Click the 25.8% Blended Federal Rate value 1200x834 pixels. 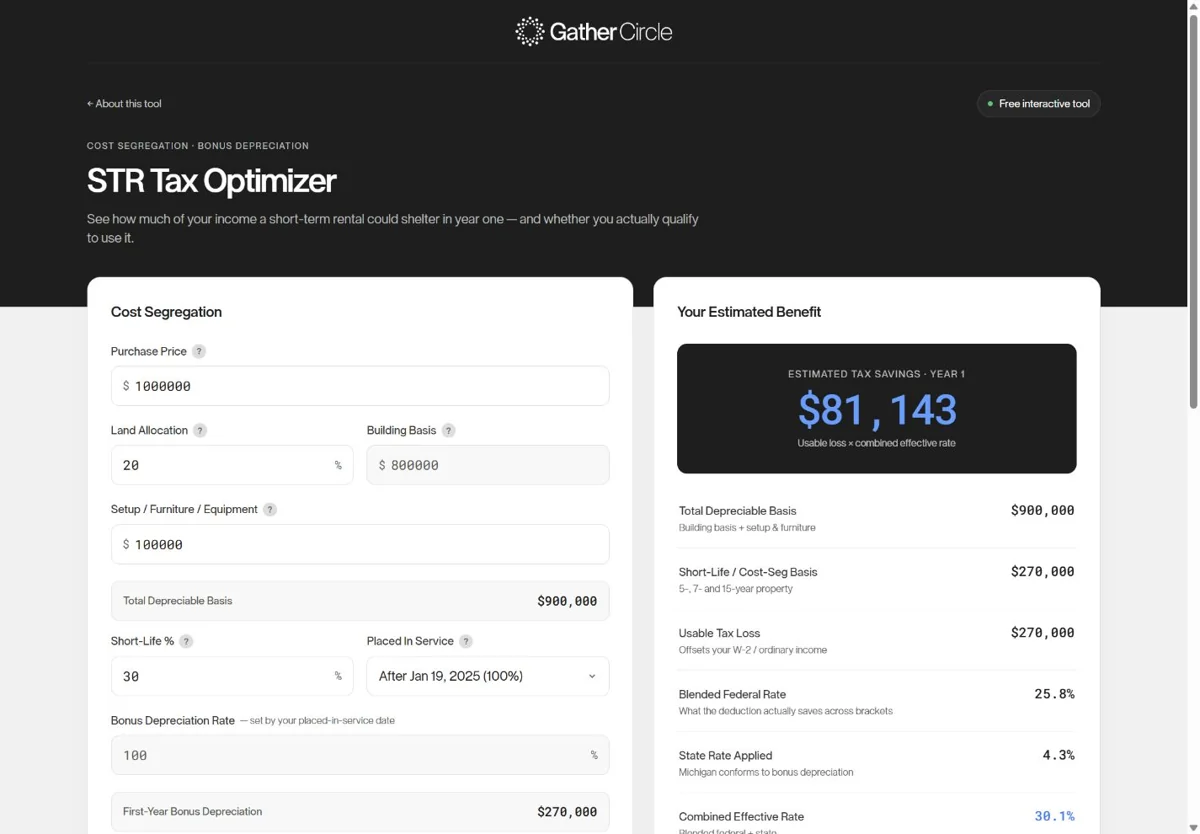coord(1054,694)
